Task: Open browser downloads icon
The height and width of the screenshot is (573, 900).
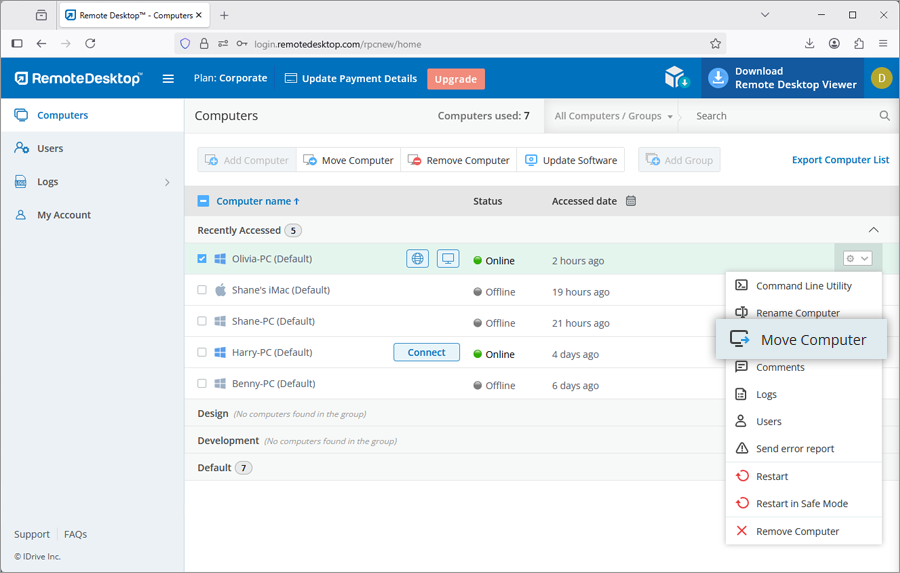Action: coord(809,44)
